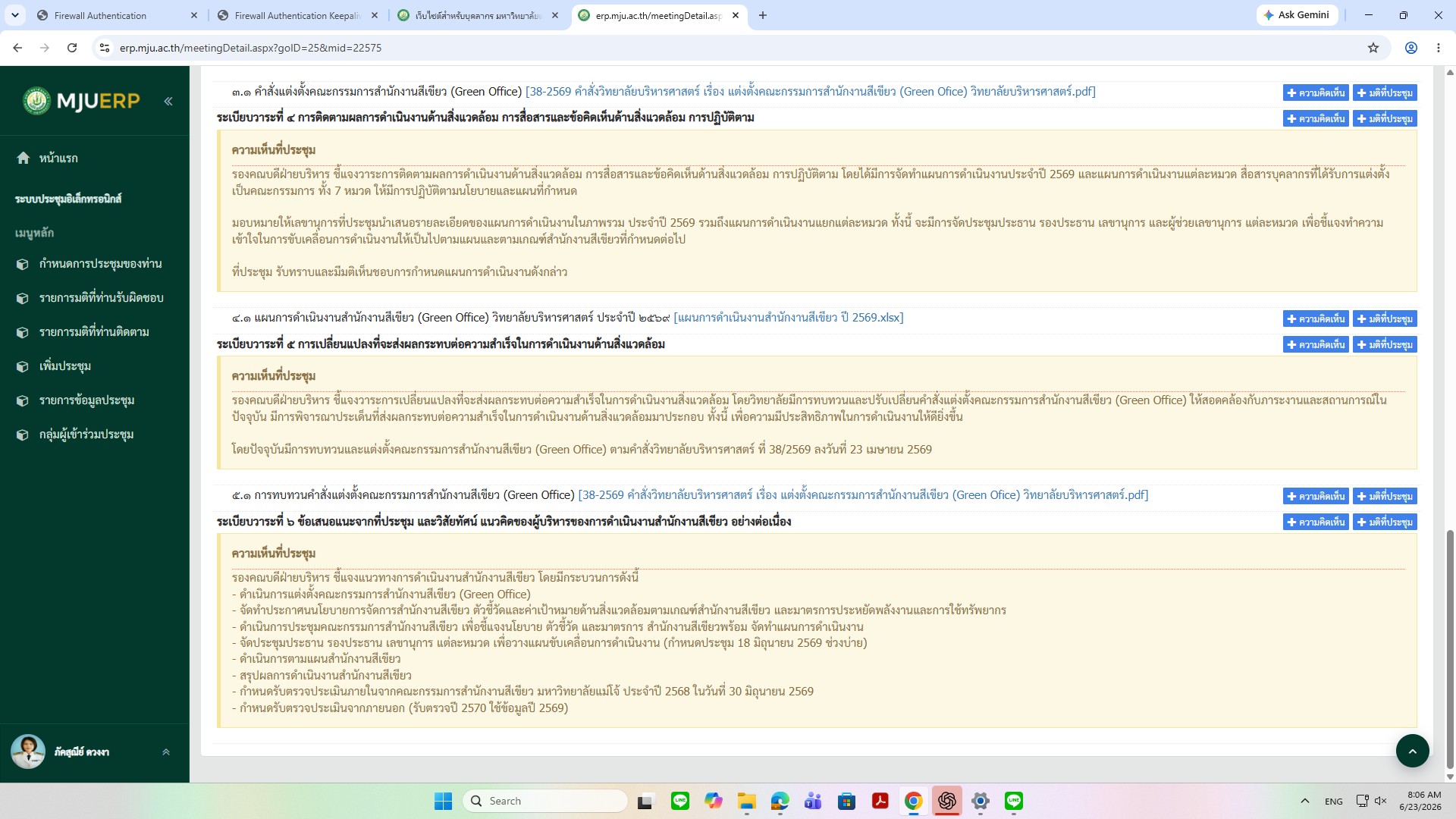The width and height of the screenshot is (1456, 819).
Task: Switch to the เว็บไซต์สำหรับบุคลากร tab
Action: (478, 15)
